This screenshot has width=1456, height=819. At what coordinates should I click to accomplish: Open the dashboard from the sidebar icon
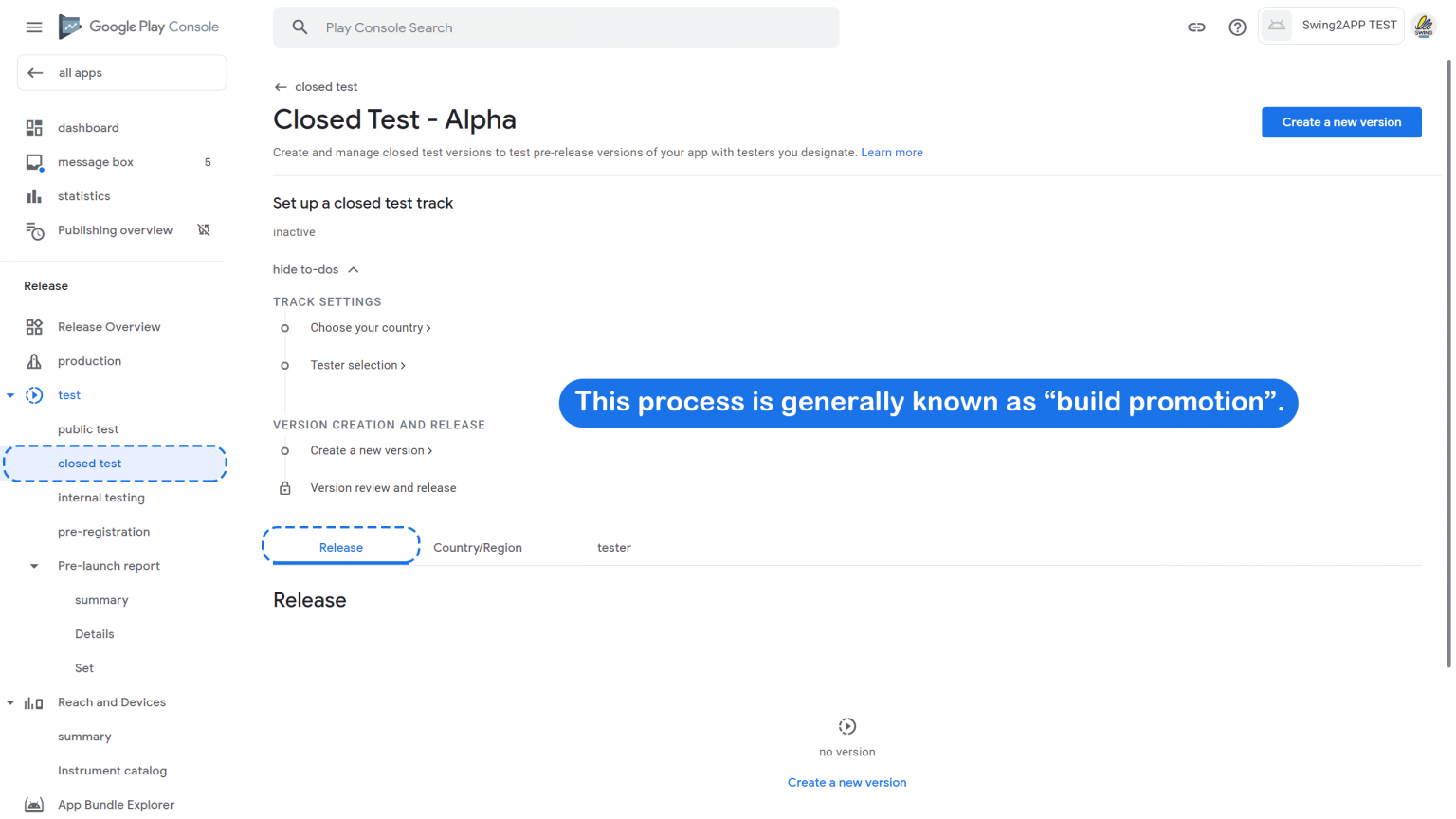pos(33,127)
